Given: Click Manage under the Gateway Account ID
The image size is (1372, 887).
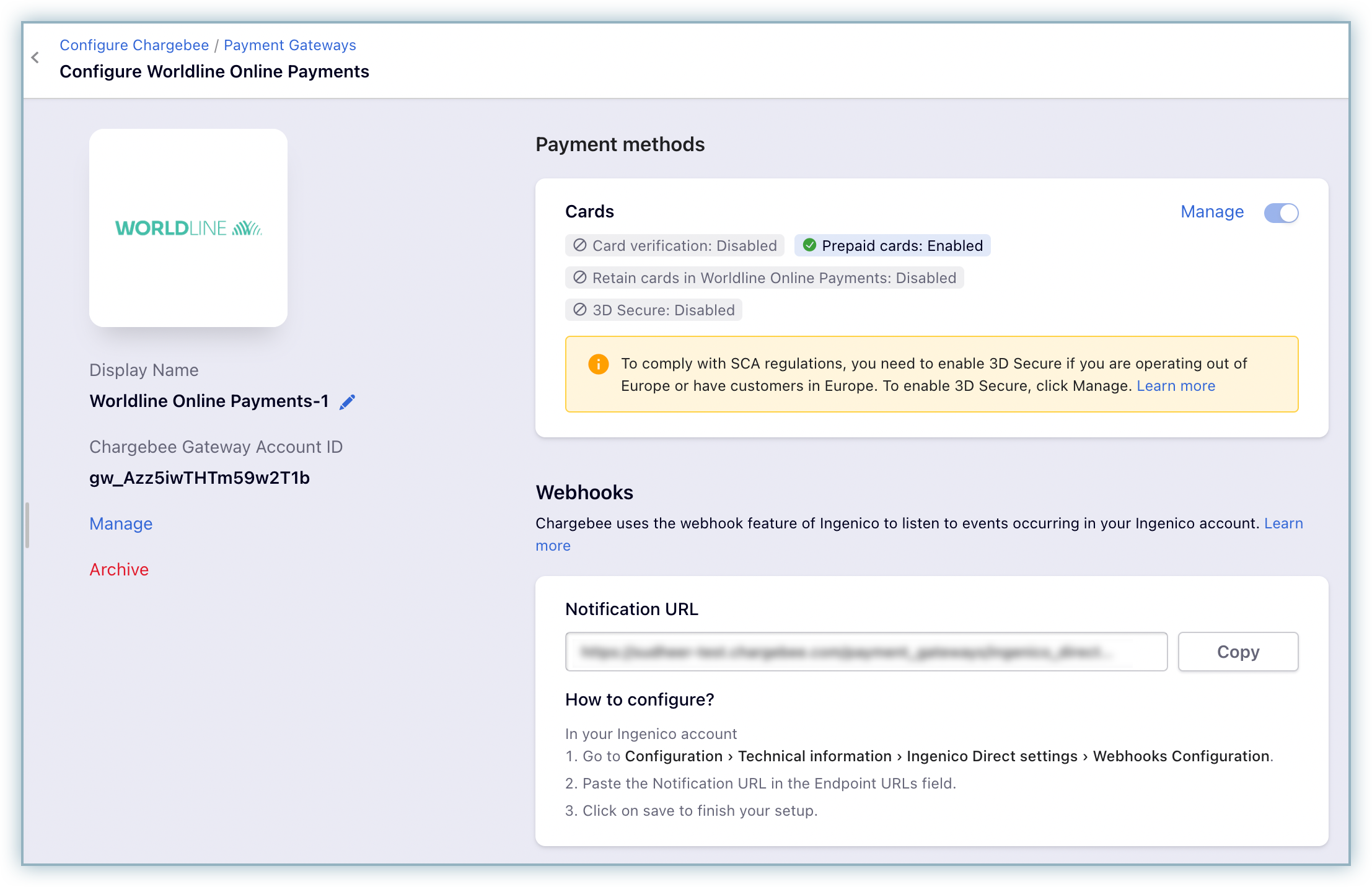Looking at the screenshot, I should click(121, 524).
